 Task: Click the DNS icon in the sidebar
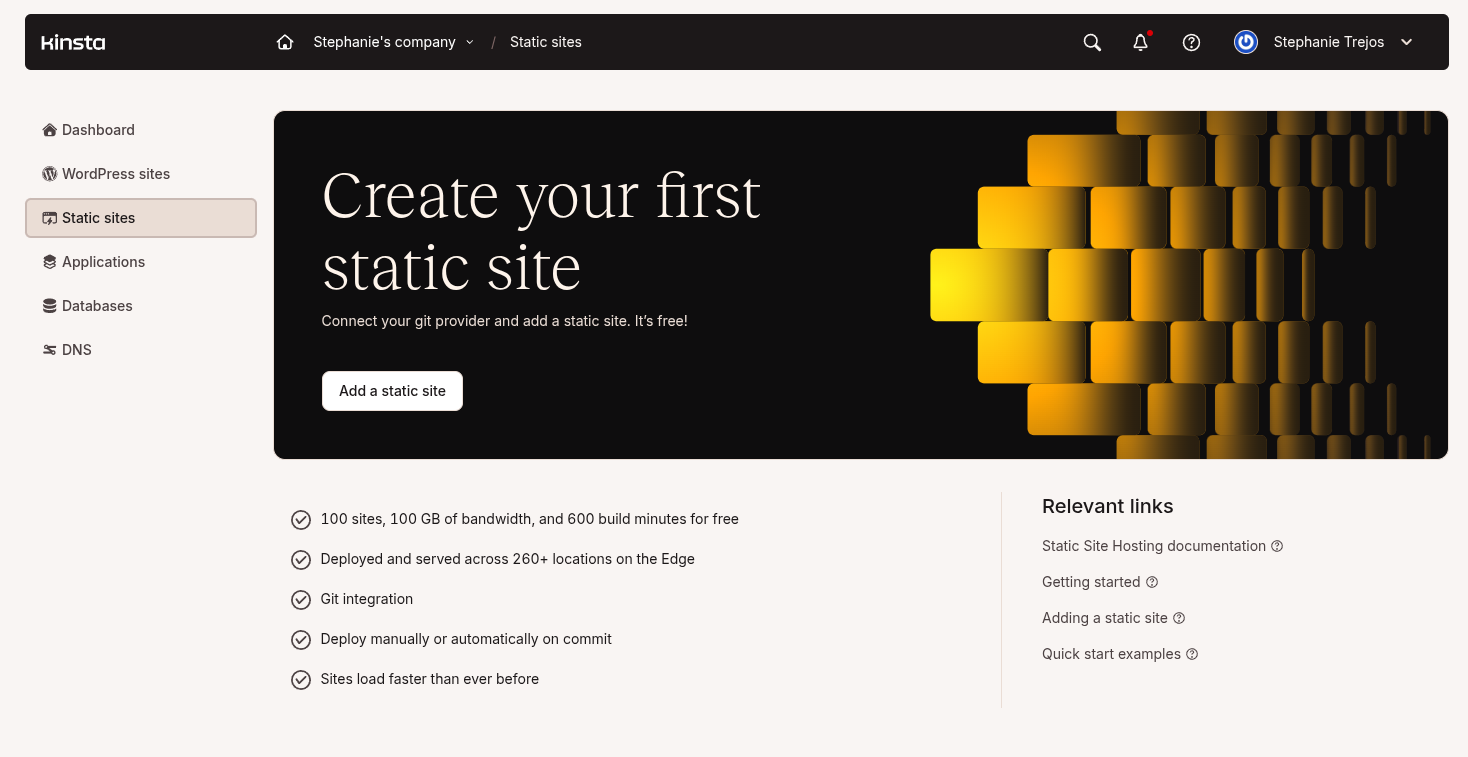tap(49, 349)
